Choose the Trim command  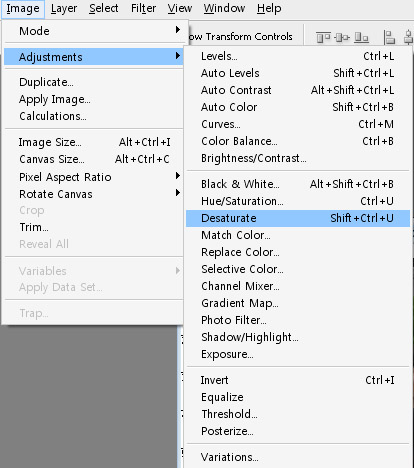[94, 227]
